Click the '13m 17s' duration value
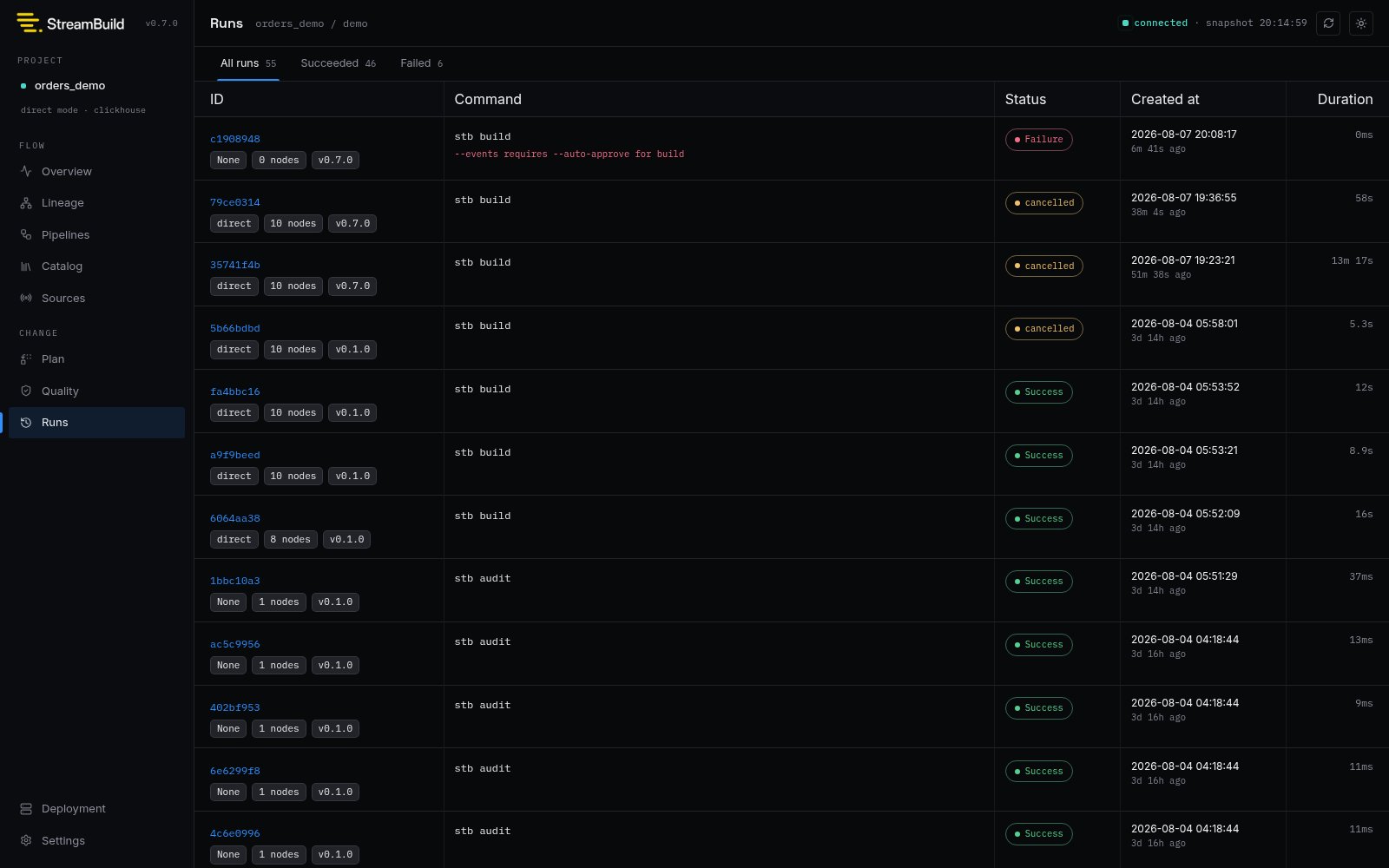This screenshot has width=1389, height=868. point(1352,261)
